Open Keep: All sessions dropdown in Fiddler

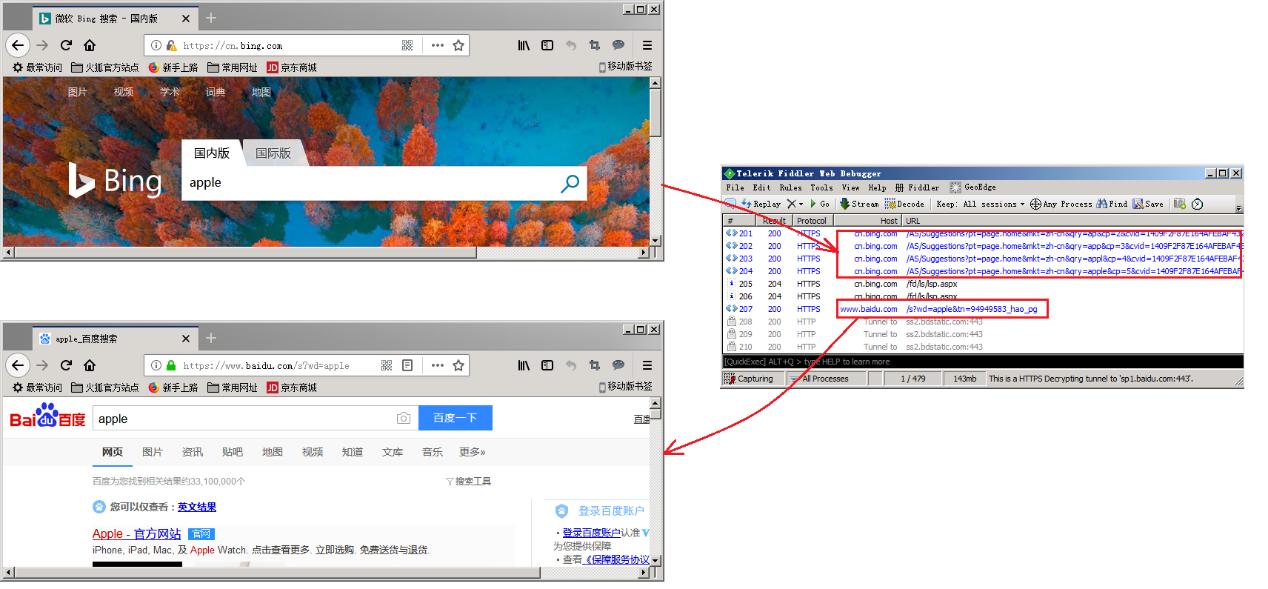pos(980,204)
